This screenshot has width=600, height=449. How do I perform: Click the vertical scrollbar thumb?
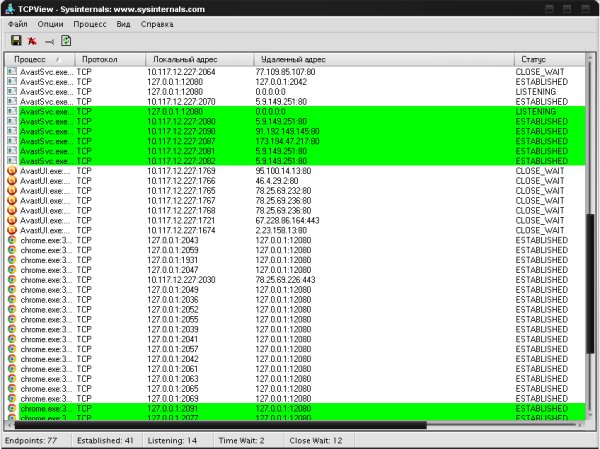[590, 284]
